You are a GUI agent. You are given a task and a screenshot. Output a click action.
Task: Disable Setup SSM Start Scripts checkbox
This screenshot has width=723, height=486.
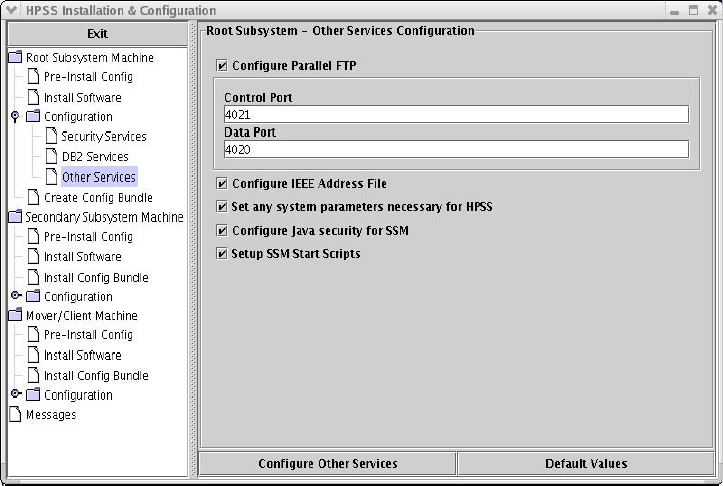(222, 254)
